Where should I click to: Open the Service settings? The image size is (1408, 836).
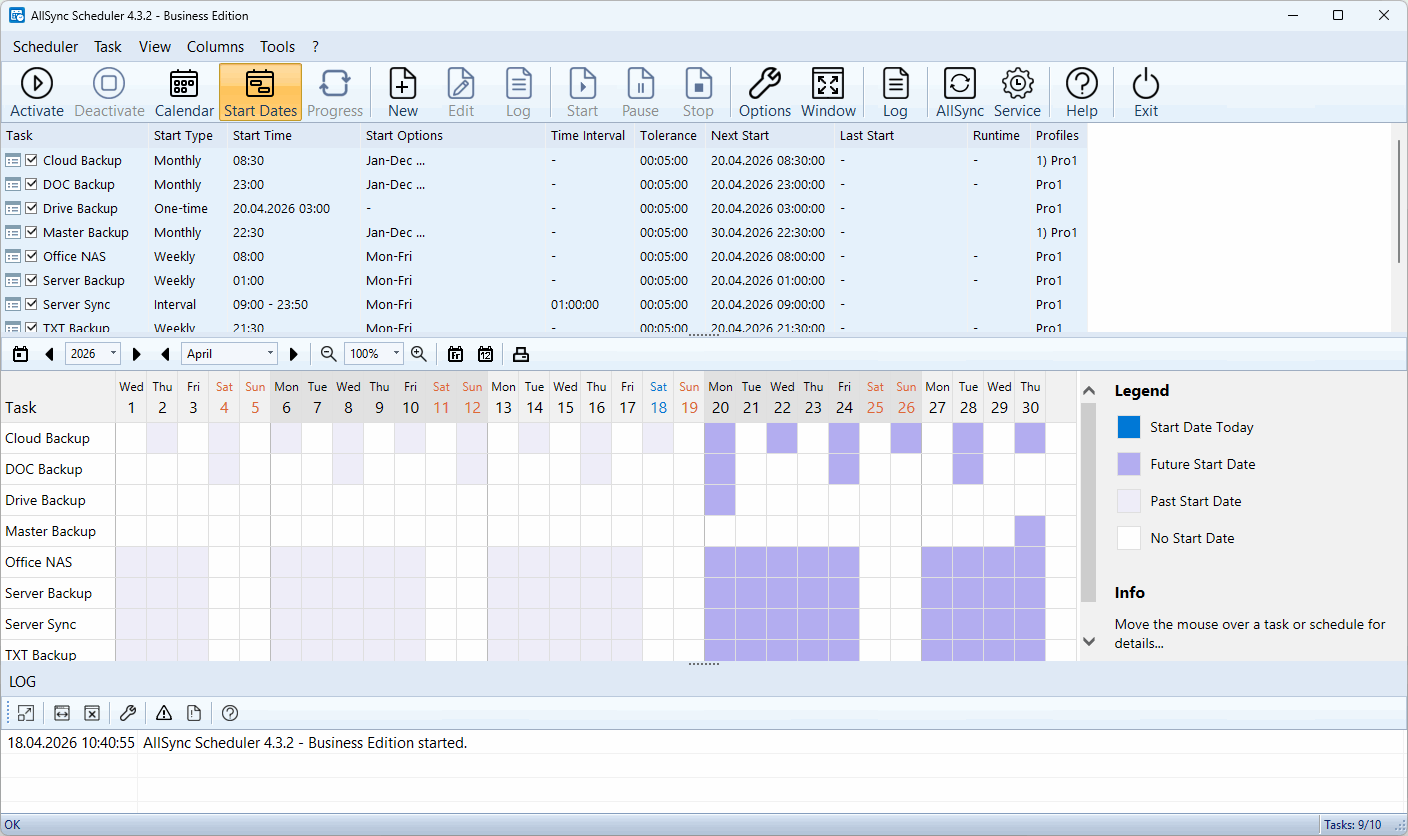(1017, 92)
